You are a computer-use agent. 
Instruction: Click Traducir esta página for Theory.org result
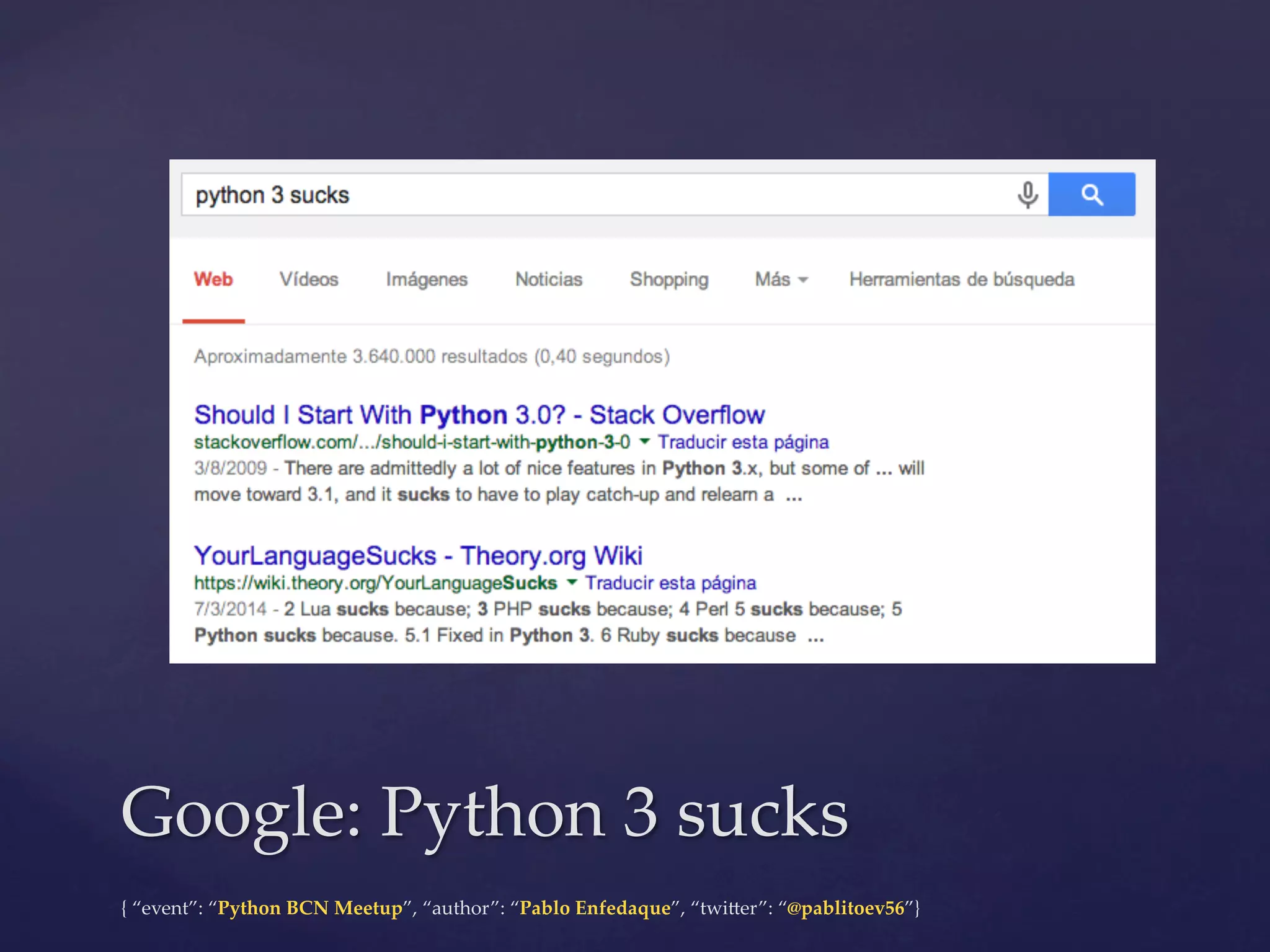pyautogui.click(x=670, y=583)
